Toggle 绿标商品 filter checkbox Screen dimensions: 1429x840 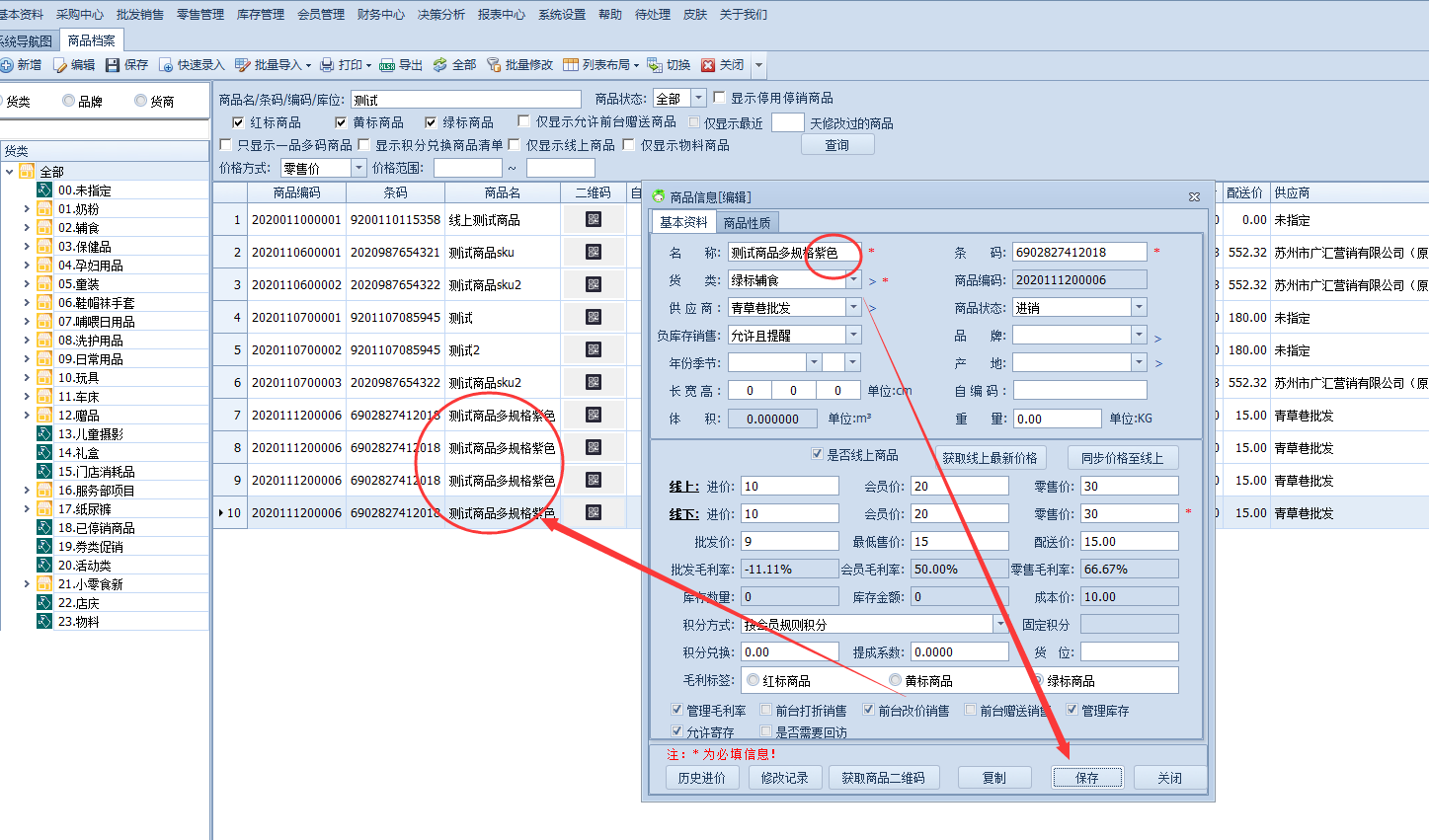pyautogui.click(x=431, y=122)
